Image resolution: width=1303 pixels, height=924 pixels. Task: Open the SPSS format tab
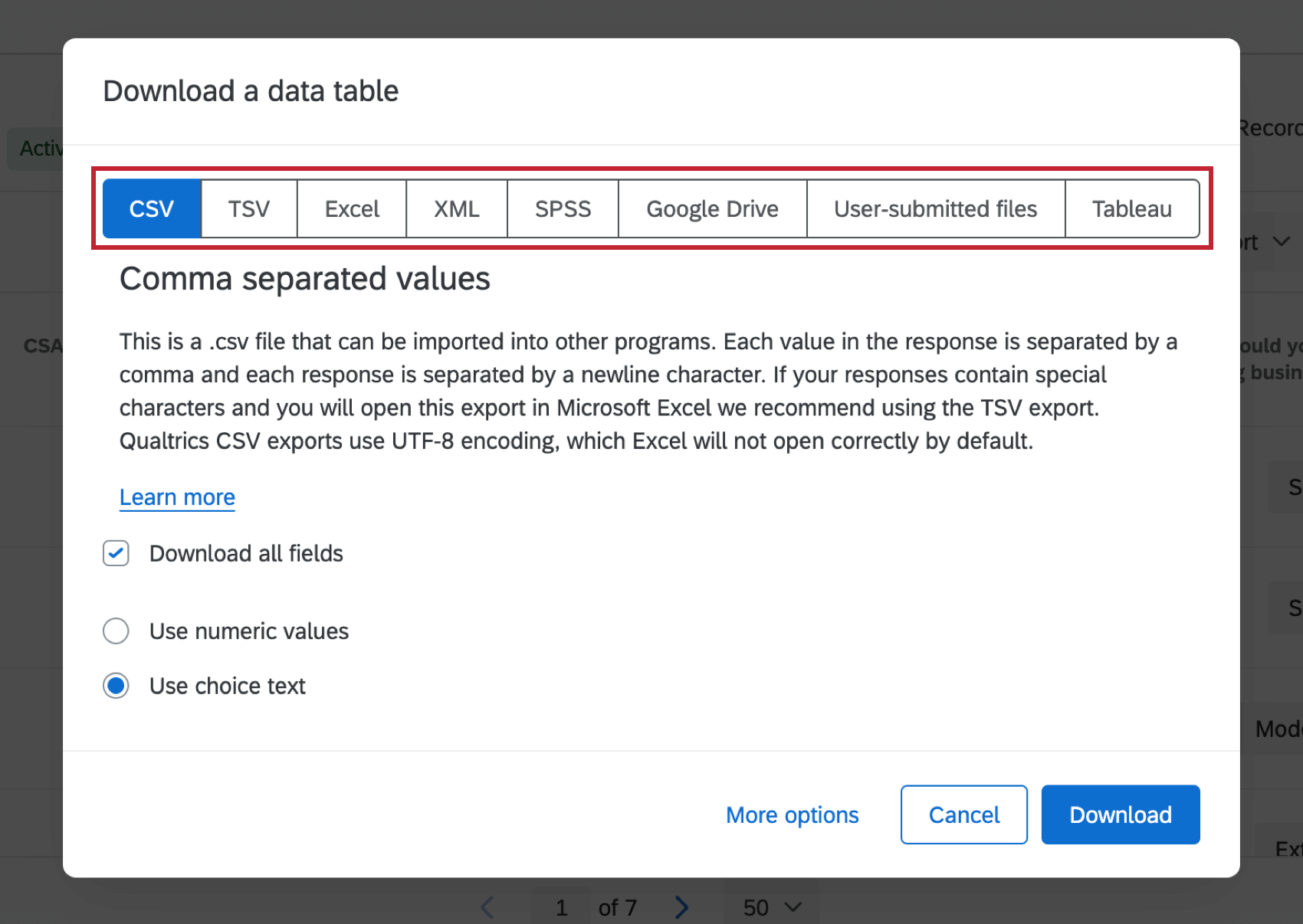(x=563, y=208)
